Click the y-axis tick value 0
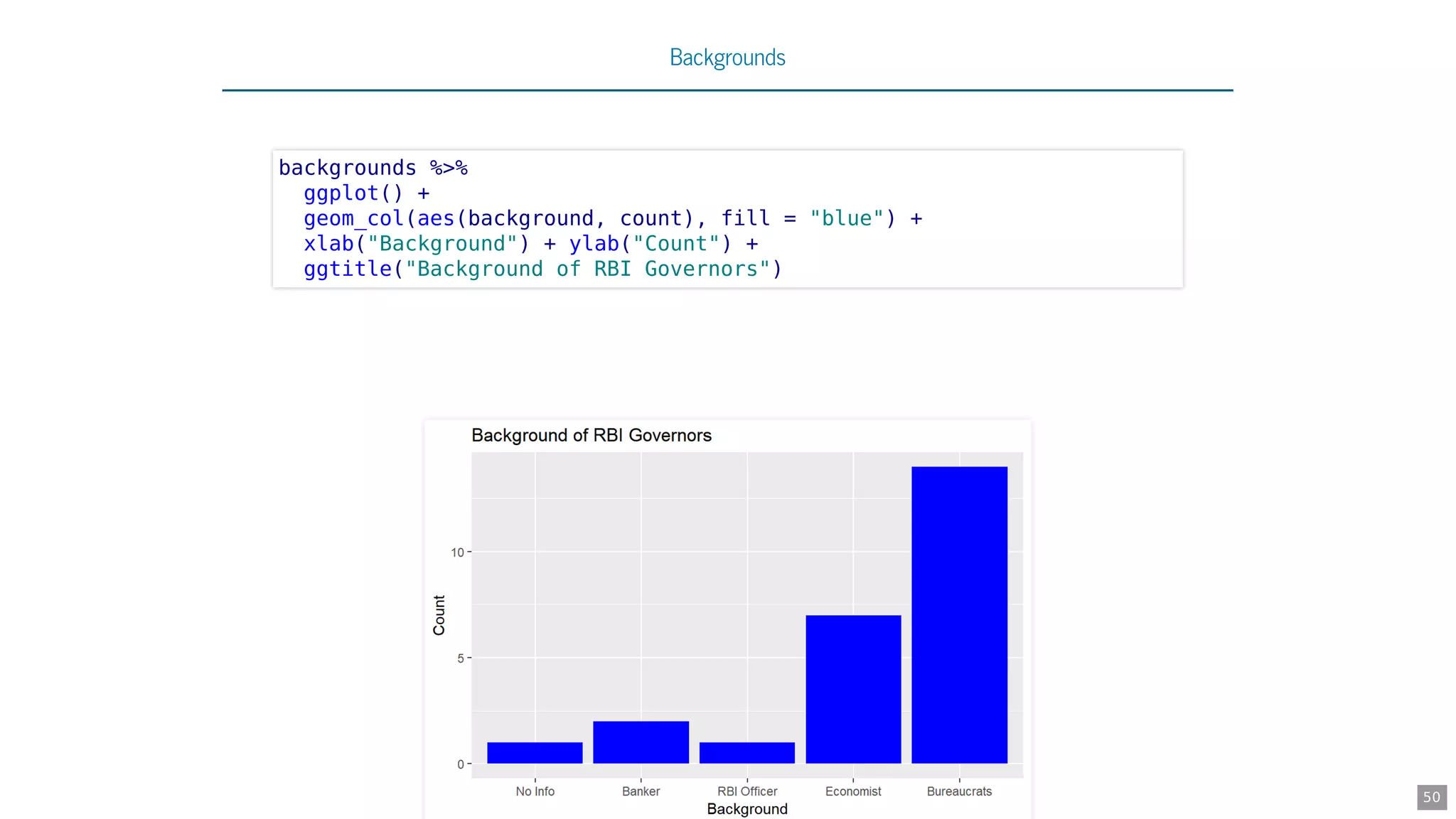1456x819 pixels. point(461,764)
